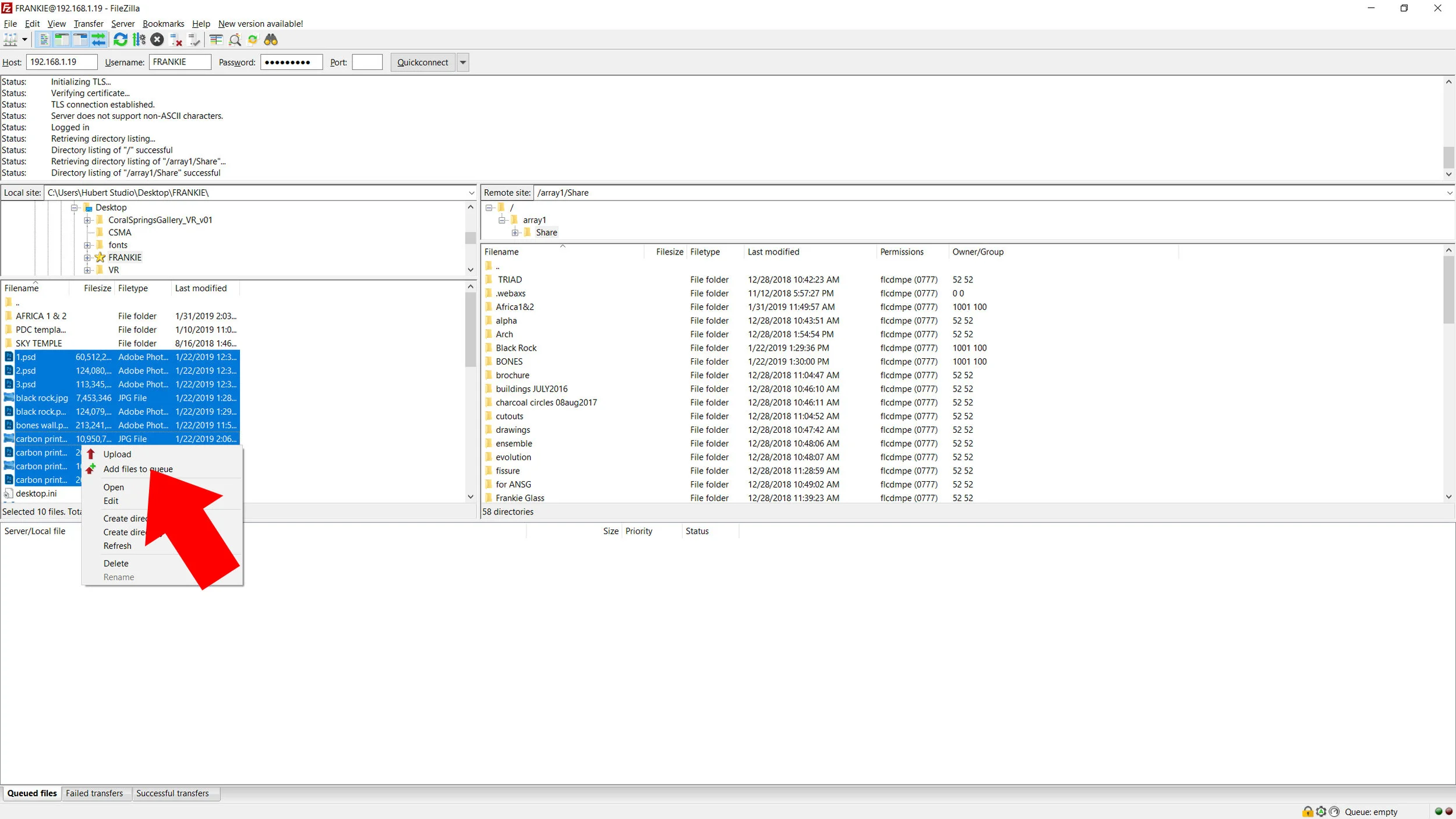
Task: Toggle processing of the transfer queue
Action: coord(139,40)
